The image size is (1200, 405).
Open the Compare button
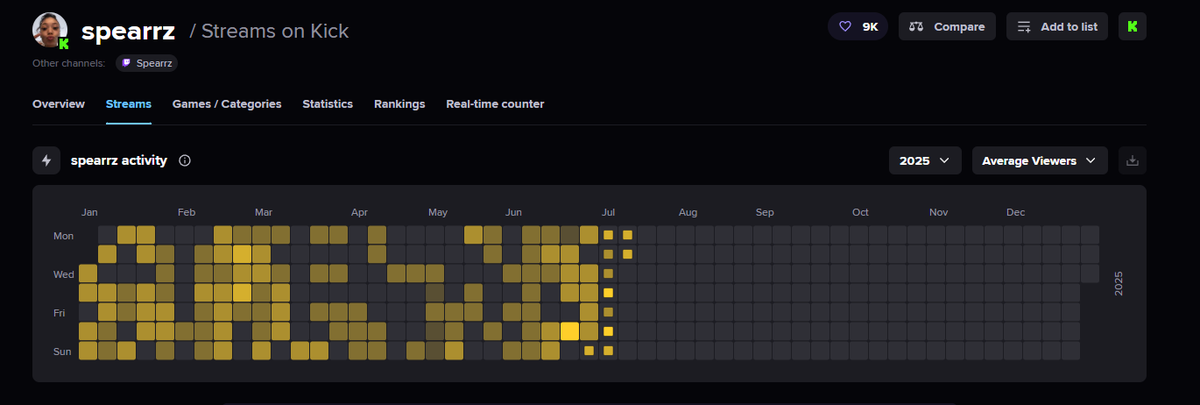click(x=947, y=27)
